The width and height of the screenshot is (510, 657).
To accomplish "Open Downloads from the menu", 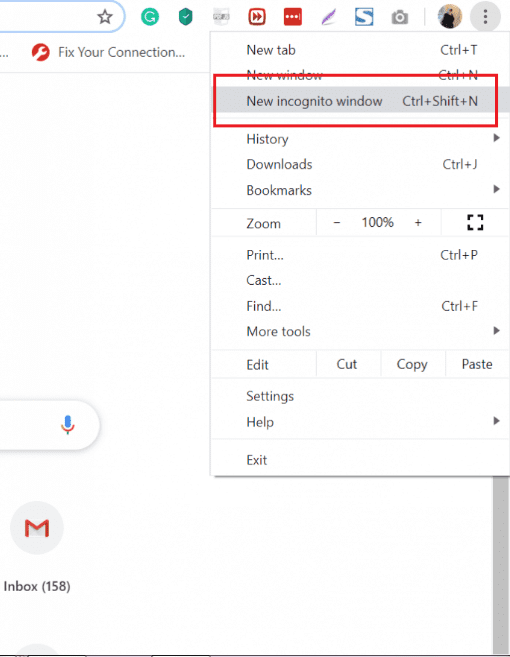I will tap(360, 164).
